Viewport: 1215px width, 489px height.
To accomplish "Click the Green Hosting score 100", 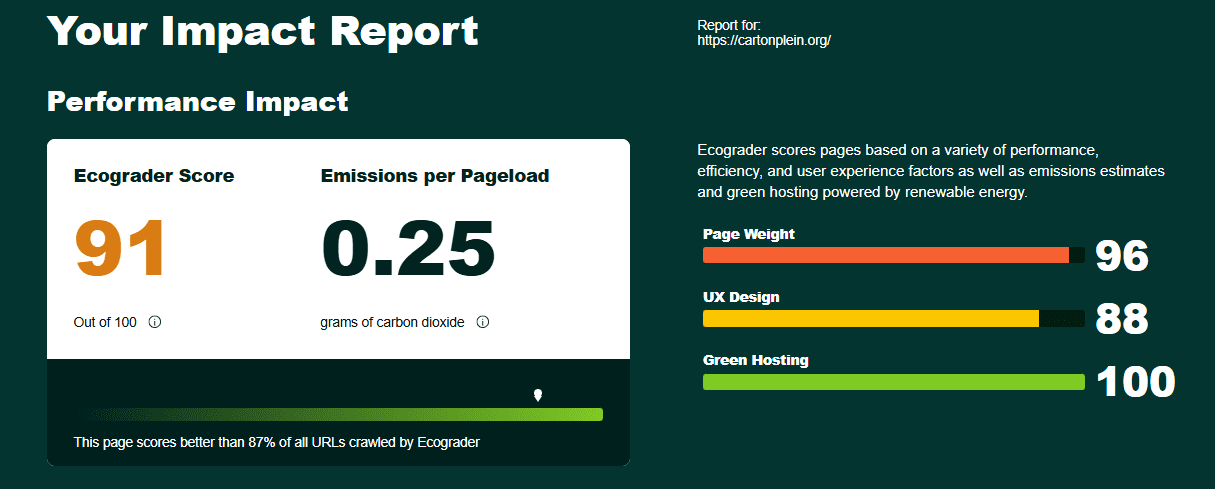I will [1135, 382].
